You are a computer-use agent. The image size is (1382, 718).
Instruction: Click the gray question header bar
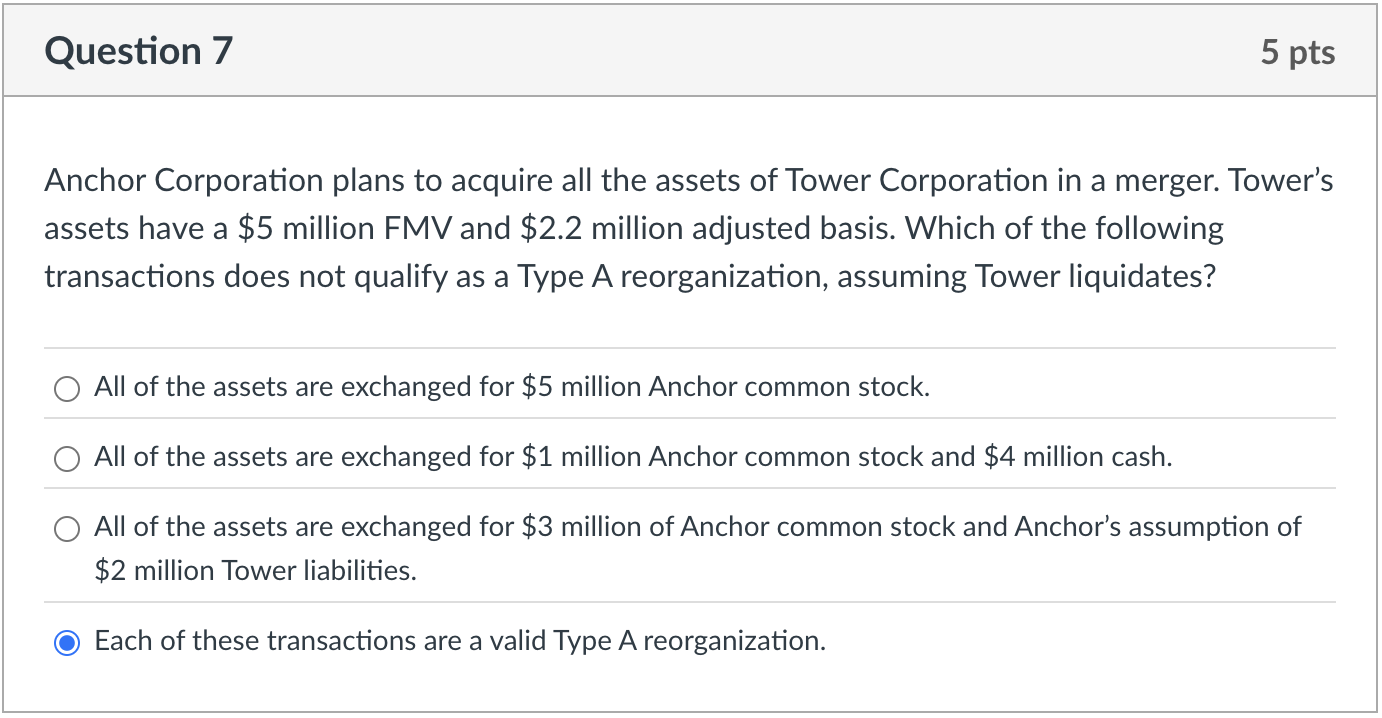(x=690, y=50)
